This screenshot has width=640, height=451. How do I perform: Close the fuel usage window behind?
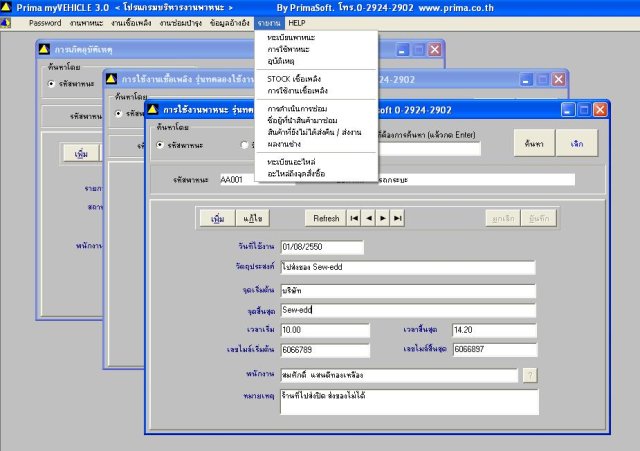558,80
